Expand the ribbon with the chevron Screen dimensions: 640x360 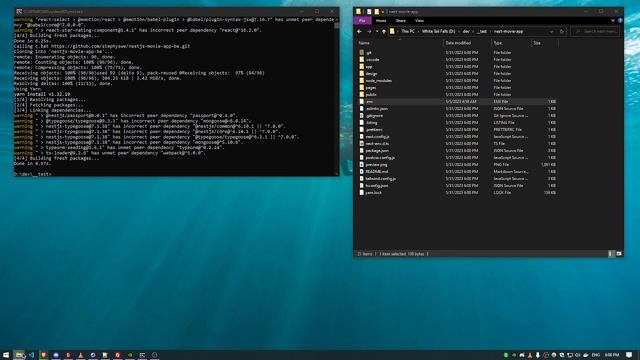point(613,20)
